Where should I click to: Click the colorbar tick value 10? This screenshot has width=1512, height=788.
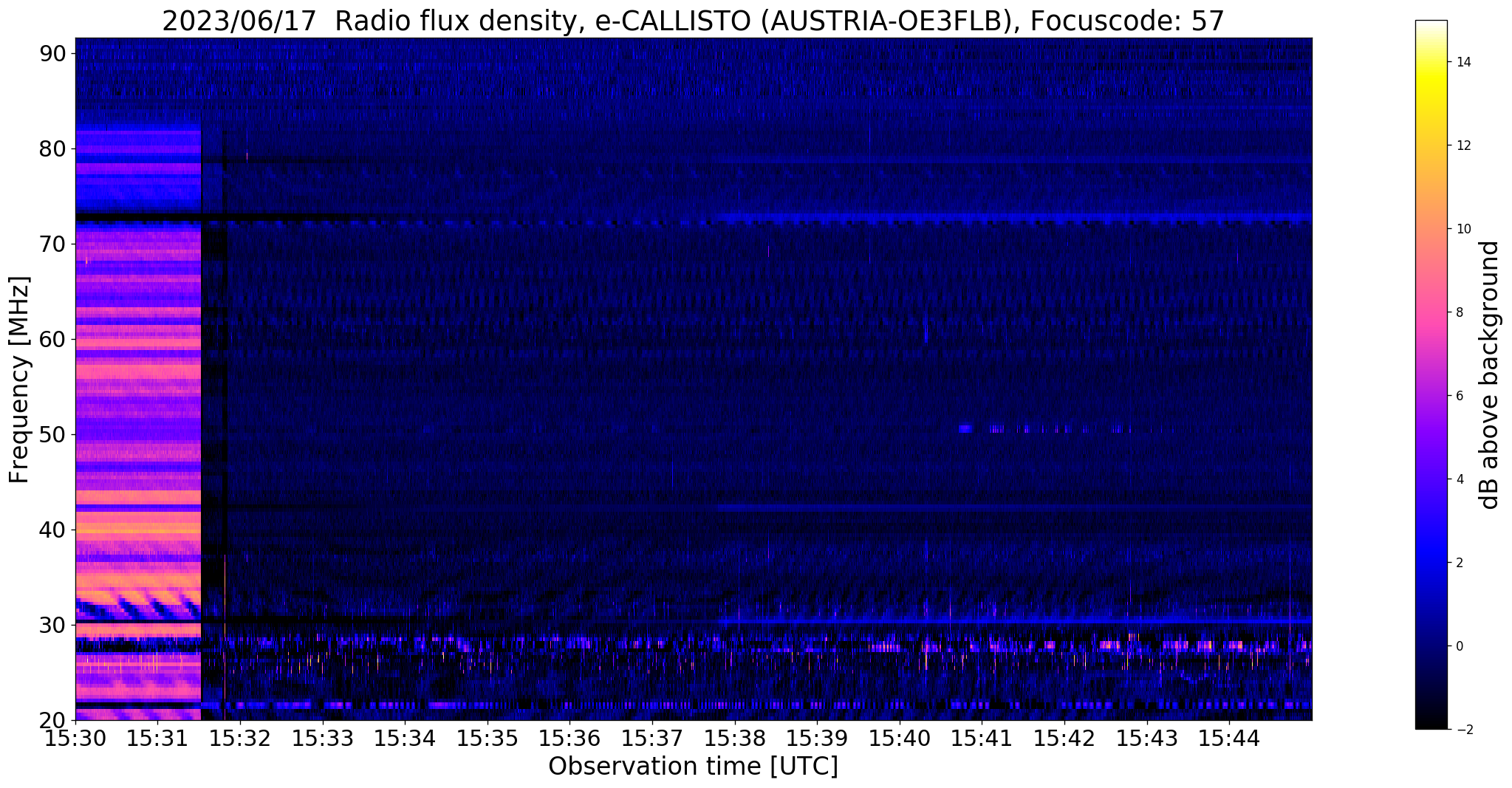1463,229
